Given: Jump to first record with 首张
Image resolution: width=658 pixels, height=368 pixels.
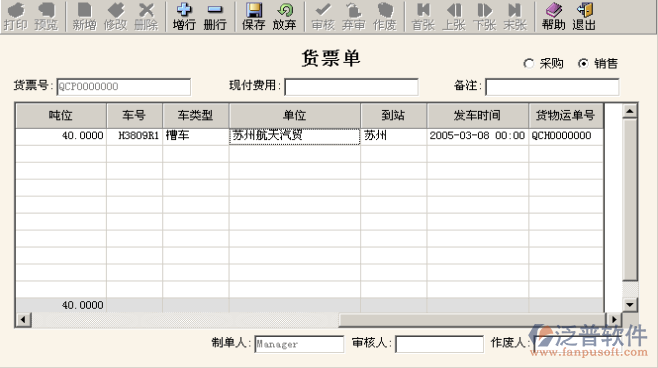Looking at the screenshot, I should tap(423, 10).
